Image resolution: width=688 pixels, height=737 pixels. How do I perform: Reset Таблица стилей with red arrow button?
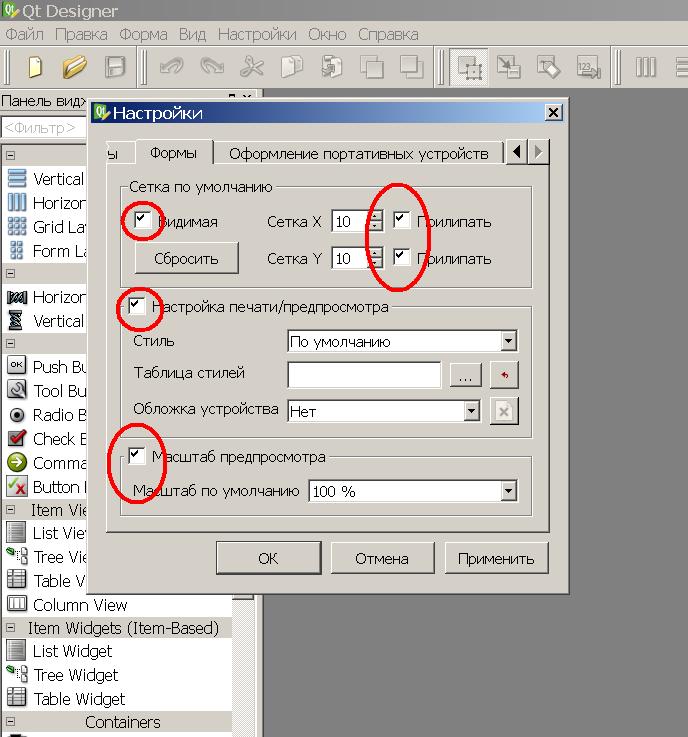point(504,375)
